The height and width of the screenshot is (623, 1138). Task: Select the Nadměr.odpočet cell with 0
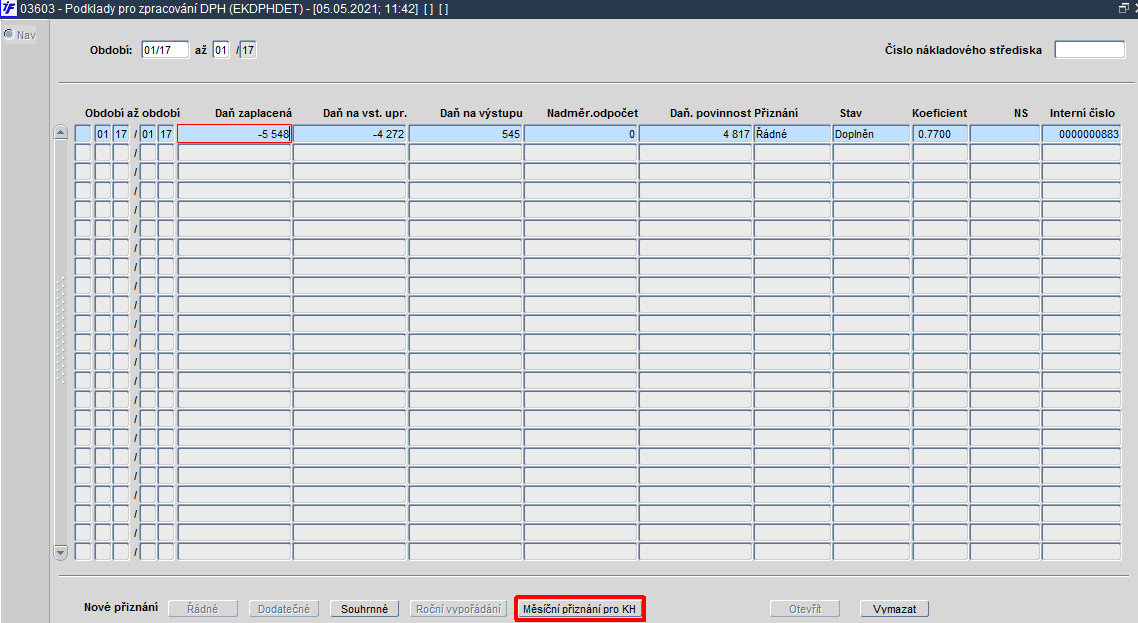581,134
